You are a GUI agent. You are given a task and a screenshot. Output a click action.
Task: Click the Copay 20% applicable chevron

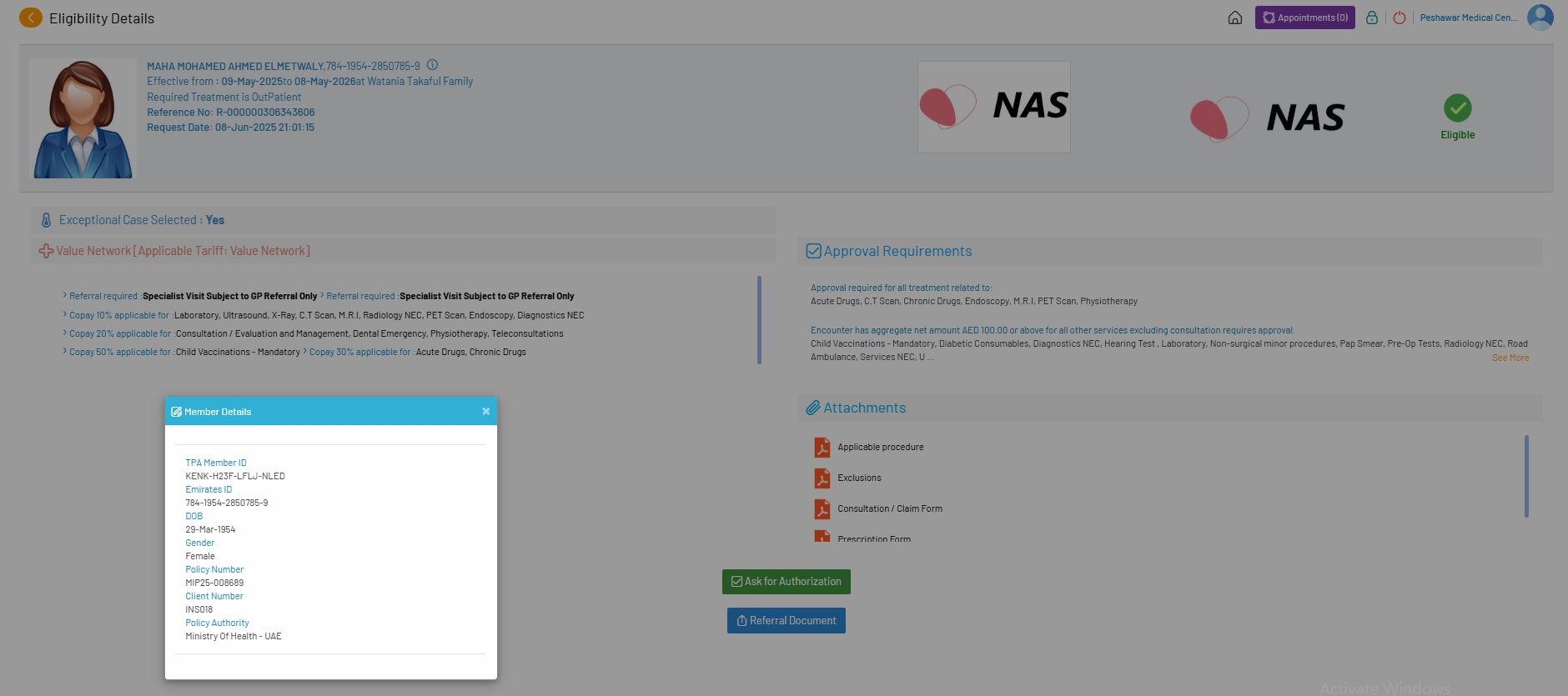click(65, 333)
